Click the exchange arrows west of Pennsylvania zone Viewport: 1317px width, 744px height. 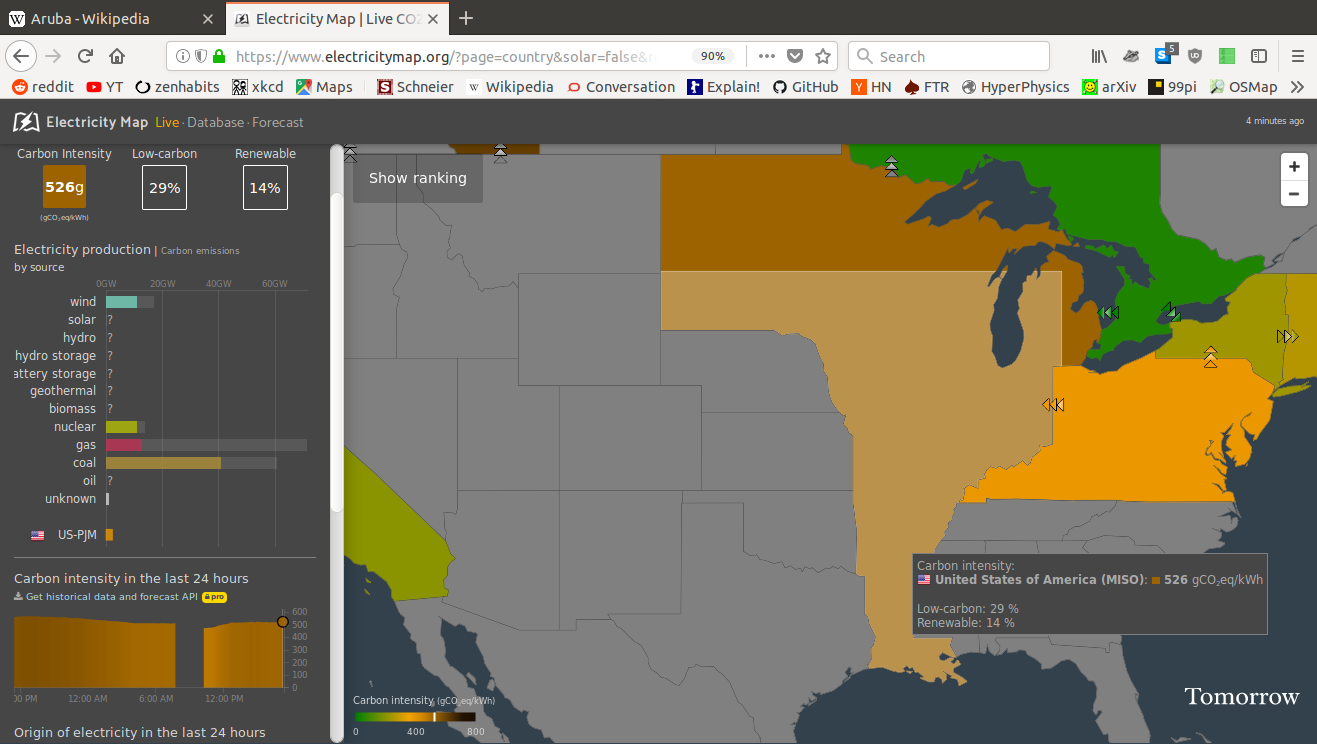(x=1053, y=405)
